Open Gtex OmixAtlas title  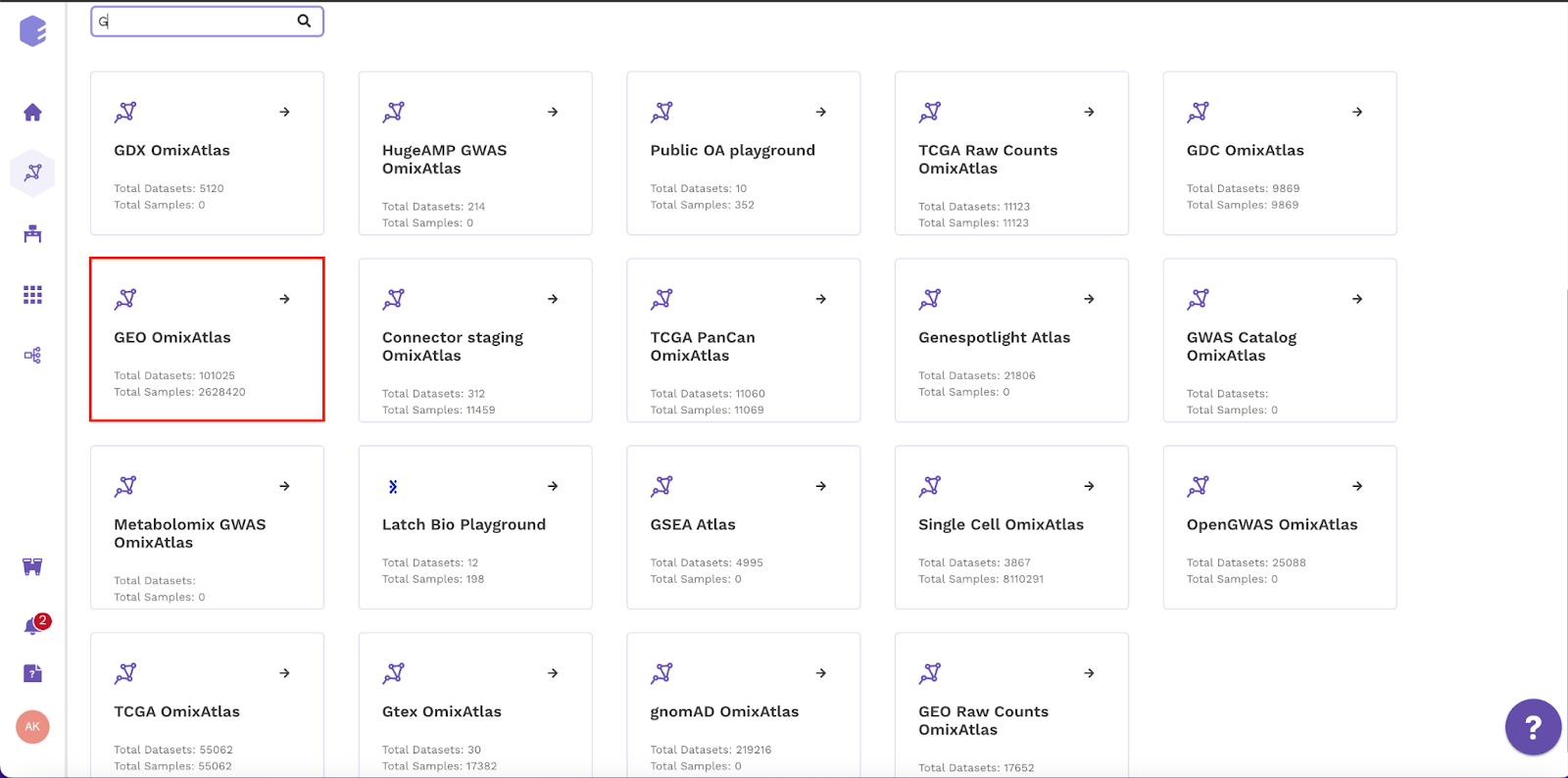click(x=442, y=711)
